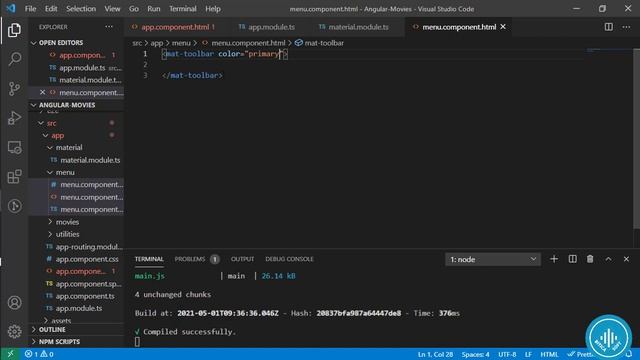This screenshot has height=360, width=640.
Task: Change language mode via HTML entry
Action: coord(549,354)
